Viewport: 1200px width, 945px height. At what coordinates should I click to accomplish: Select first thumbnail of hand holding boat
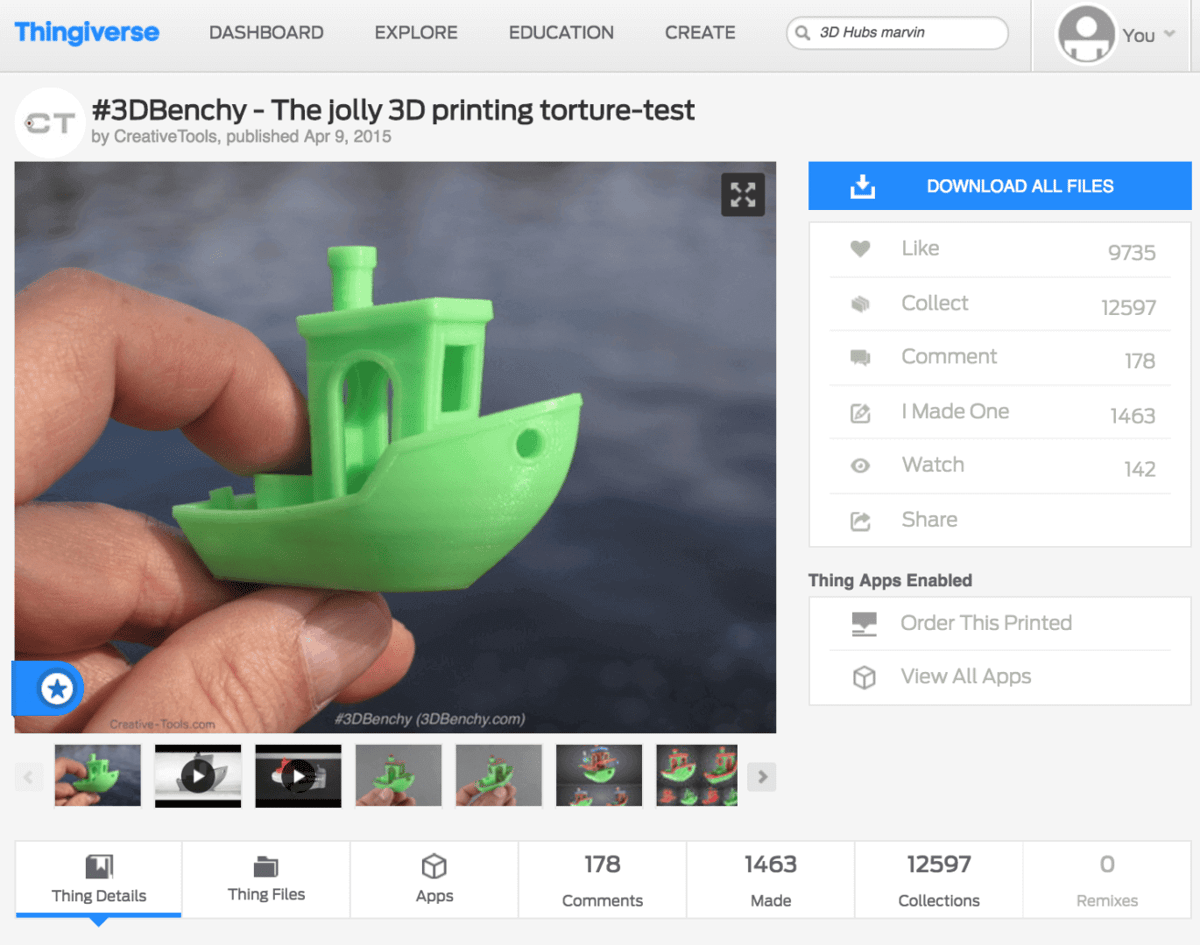coord(98,775)
